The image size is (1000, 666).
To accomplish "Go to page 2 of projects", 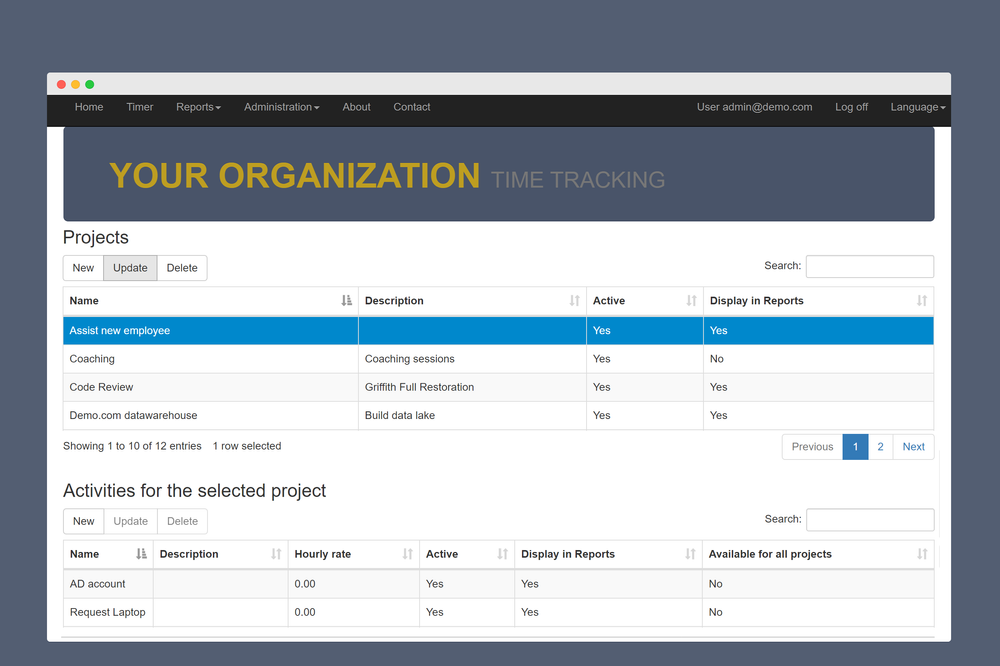I will pyautogui.click(x=880, y=446).
